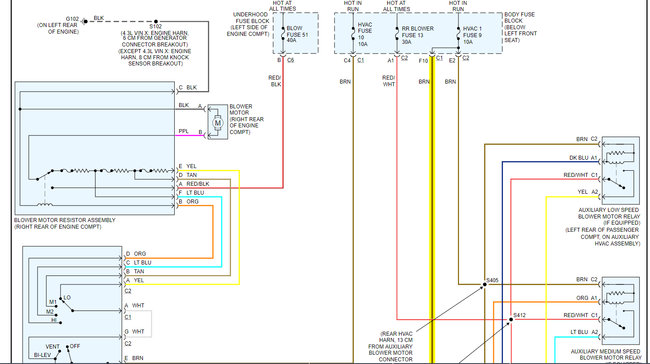650x364 pixels.
Task: Click the S102 splice dot
Action: tap(156, 21)
